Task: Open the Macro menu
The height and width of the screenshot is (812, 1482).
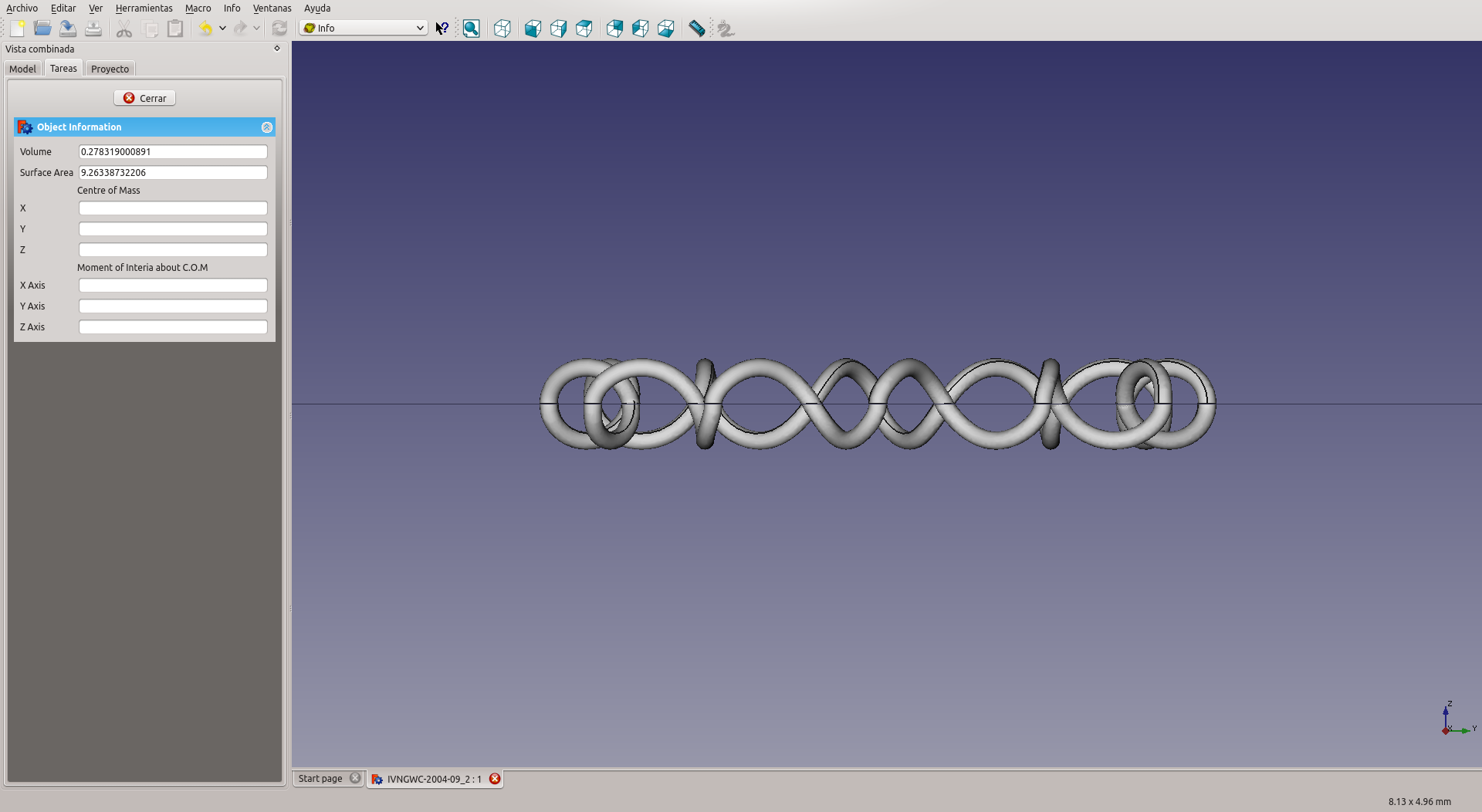Action: (198, 8)
